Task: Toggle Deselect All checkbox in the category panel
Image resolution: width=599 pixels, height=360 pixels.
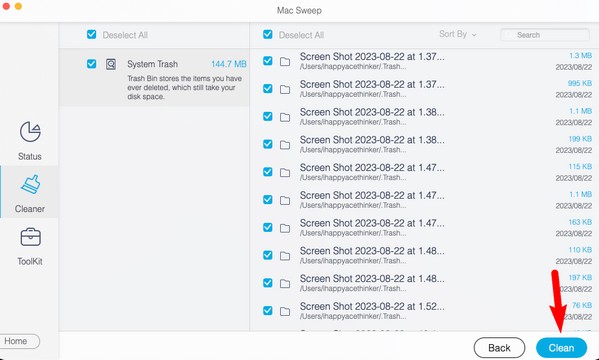Action: coord(91,34)
